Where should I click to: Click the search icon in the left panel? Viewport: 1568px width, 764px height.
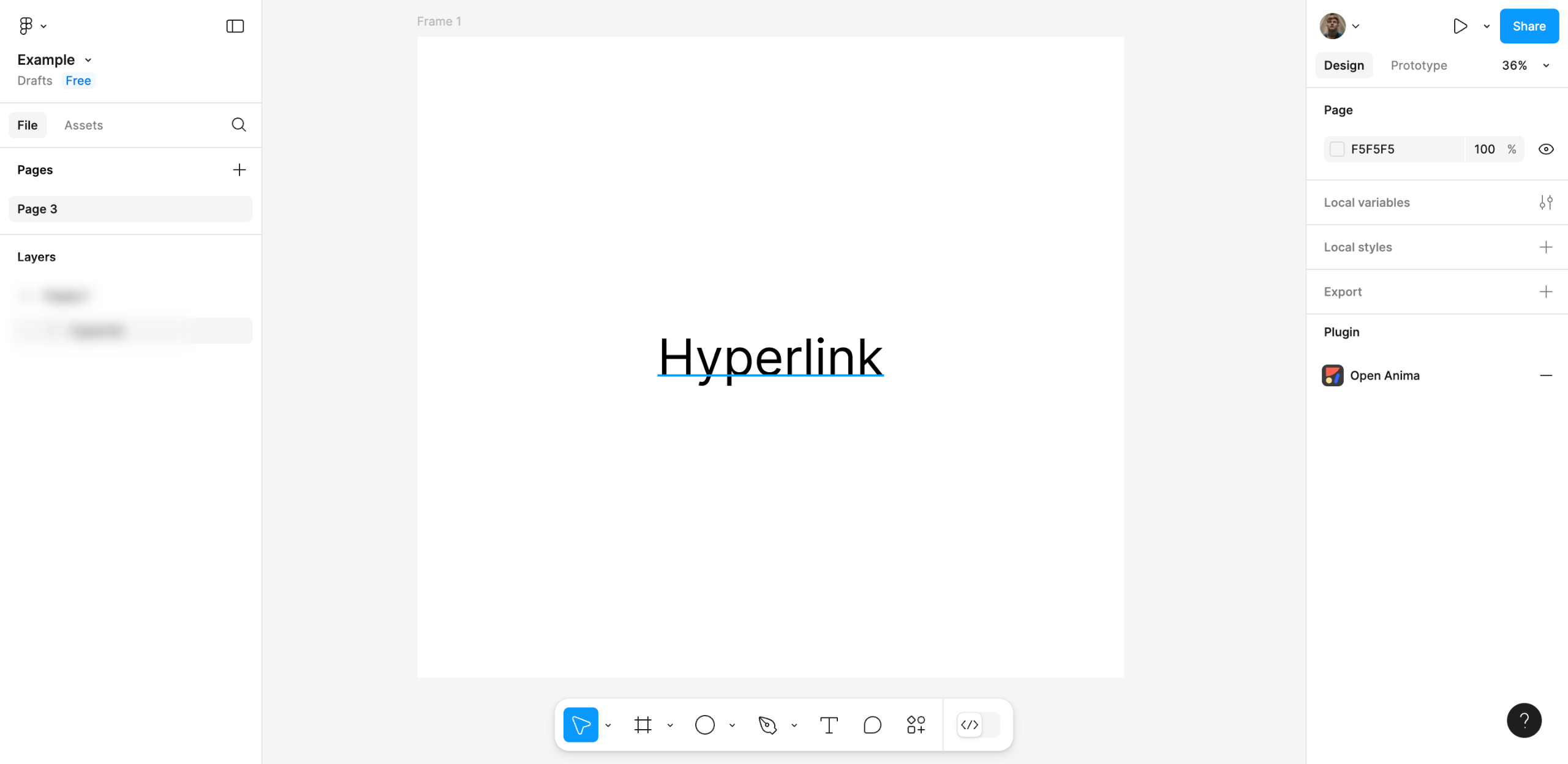239,125
